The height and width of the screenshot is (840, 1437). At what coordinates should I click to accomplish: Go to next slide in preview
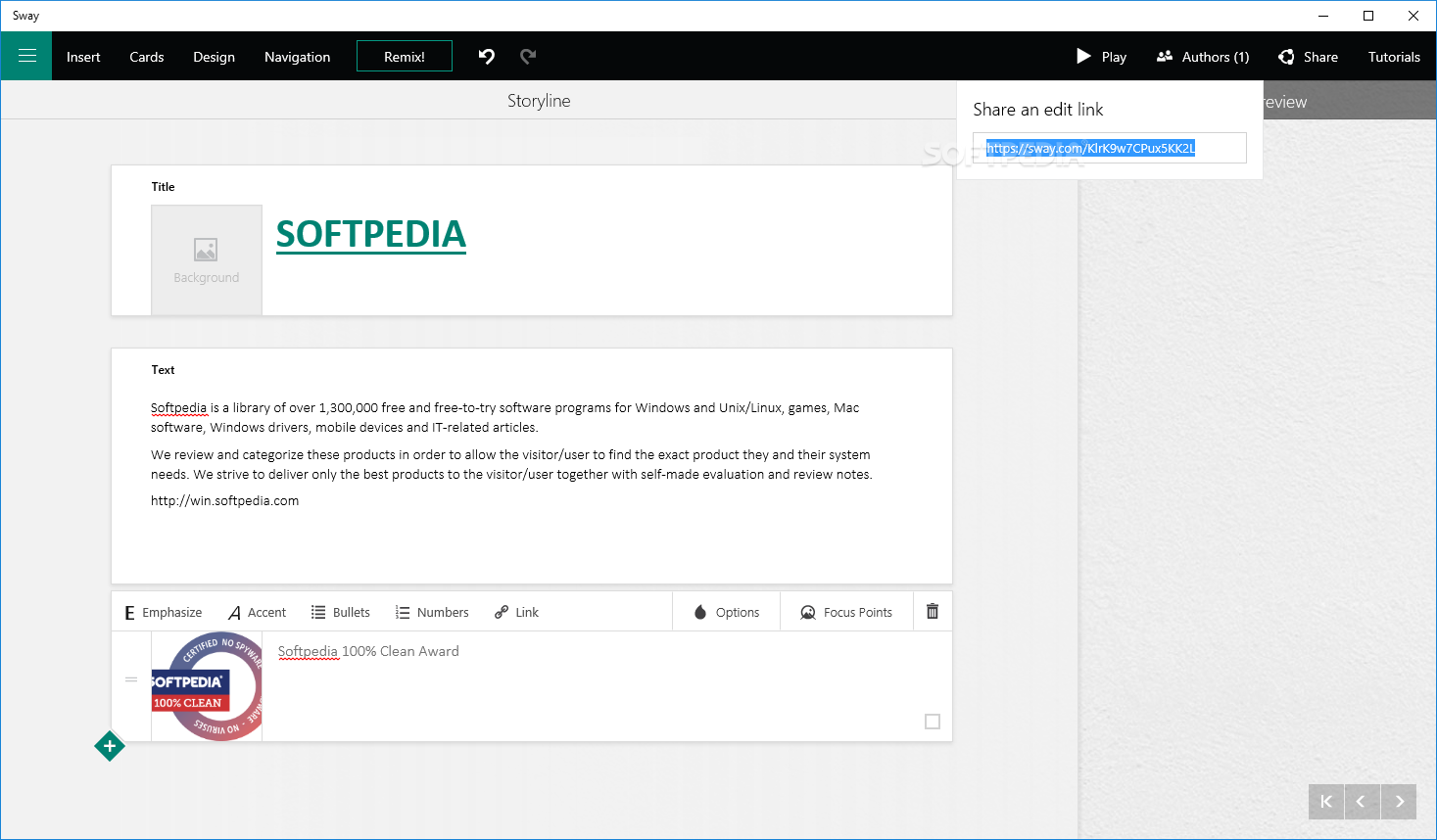1399,801
